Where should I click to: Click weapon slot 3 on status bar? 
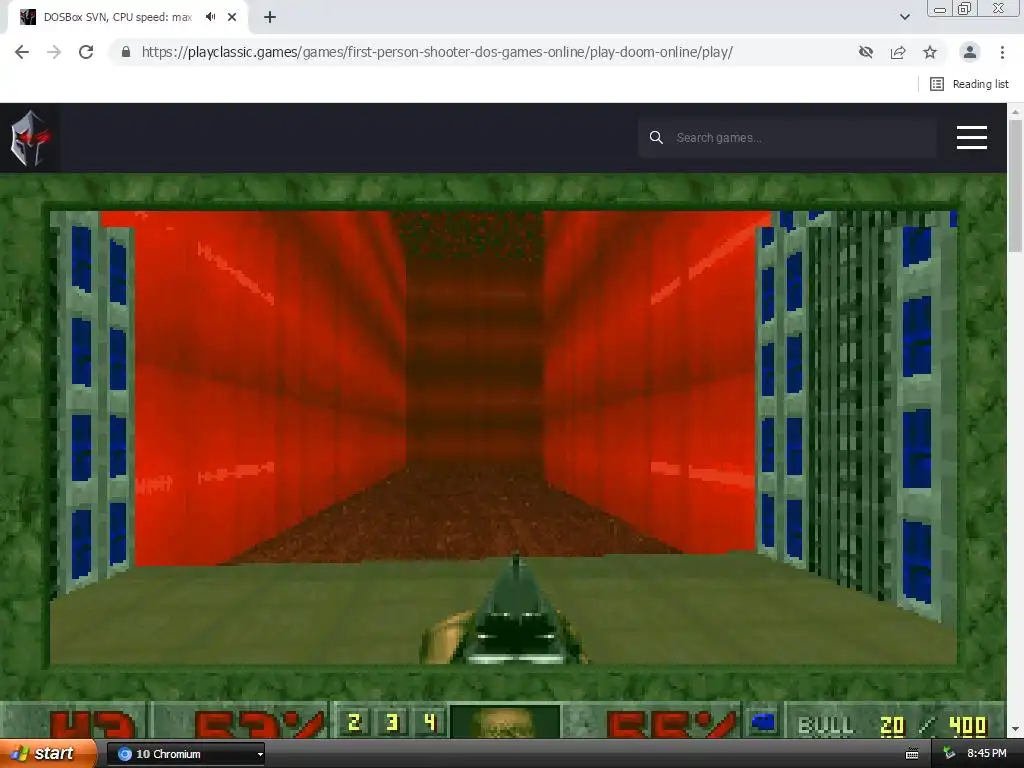392,722
